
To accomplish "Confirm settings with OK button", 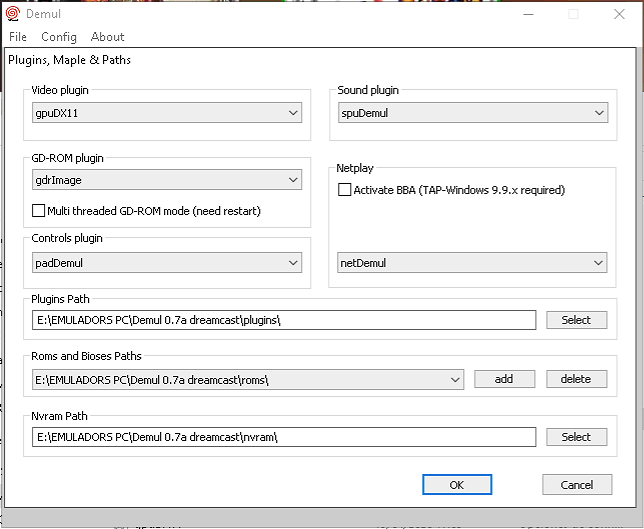I will tap(457, 485).
